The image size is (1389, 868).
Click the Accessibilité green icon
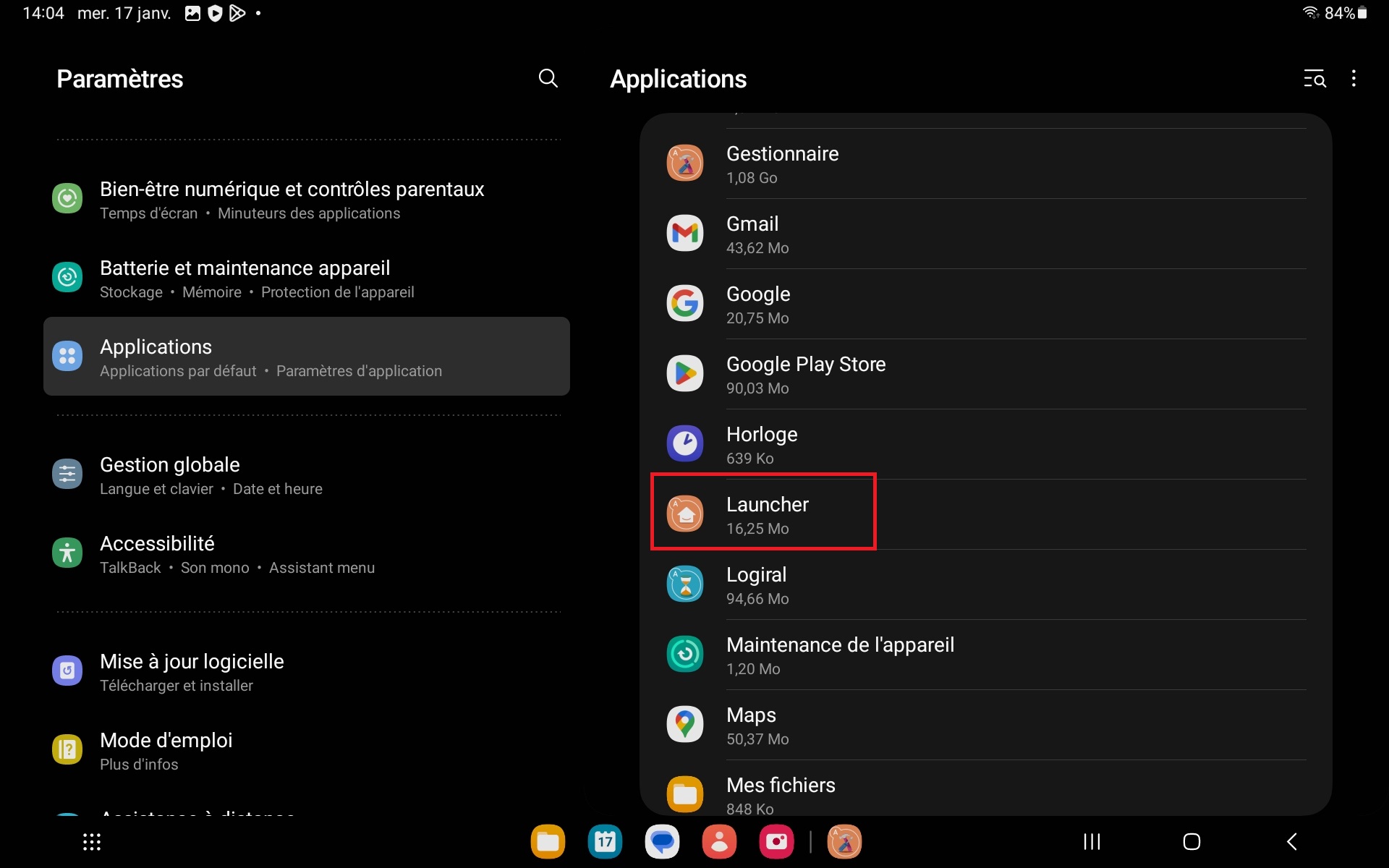67,553
